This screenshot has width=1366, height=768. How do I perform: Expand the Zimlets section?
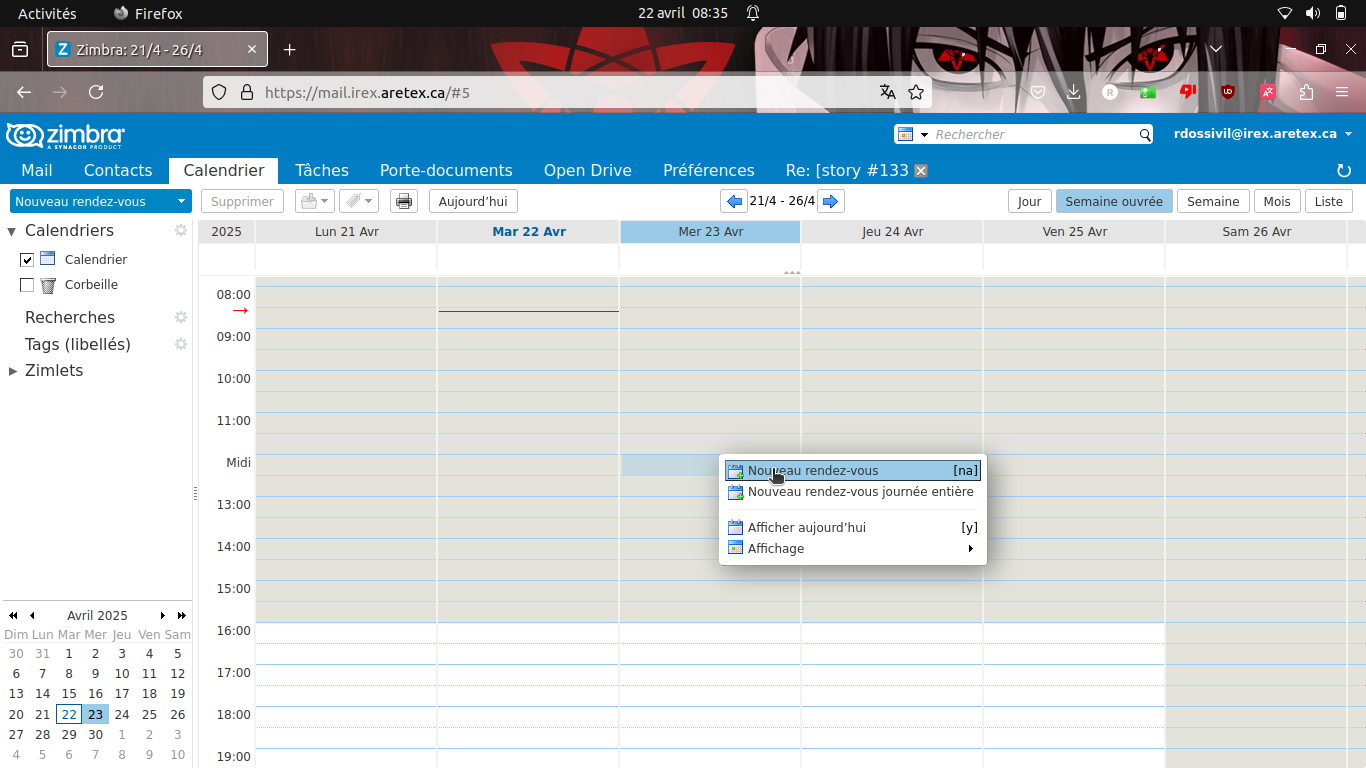click(12, 371)
